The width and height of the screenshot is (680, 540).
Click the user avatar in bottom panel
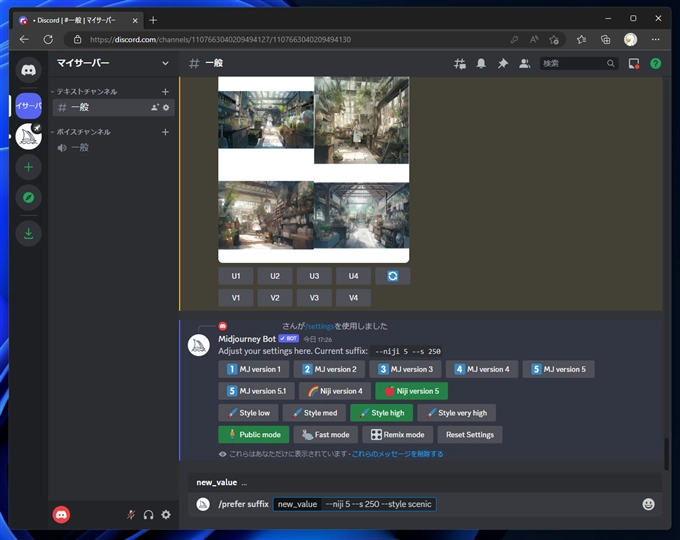pos(61,515)
